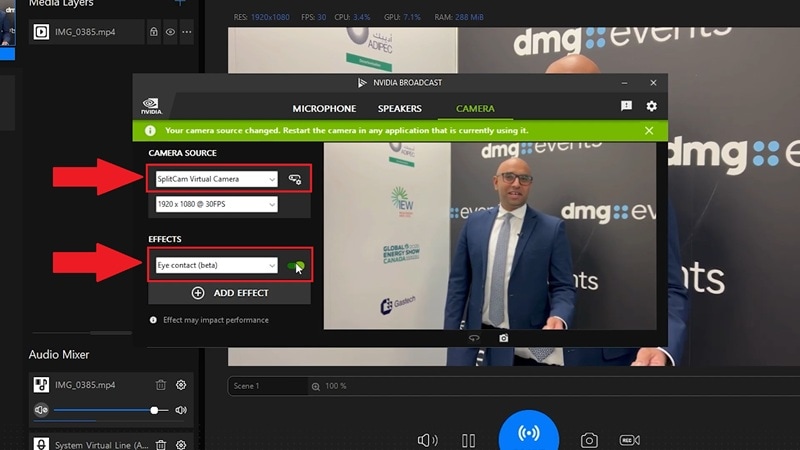Click the NVIDIA logo in Broadcast window

(x=151, y=106)
